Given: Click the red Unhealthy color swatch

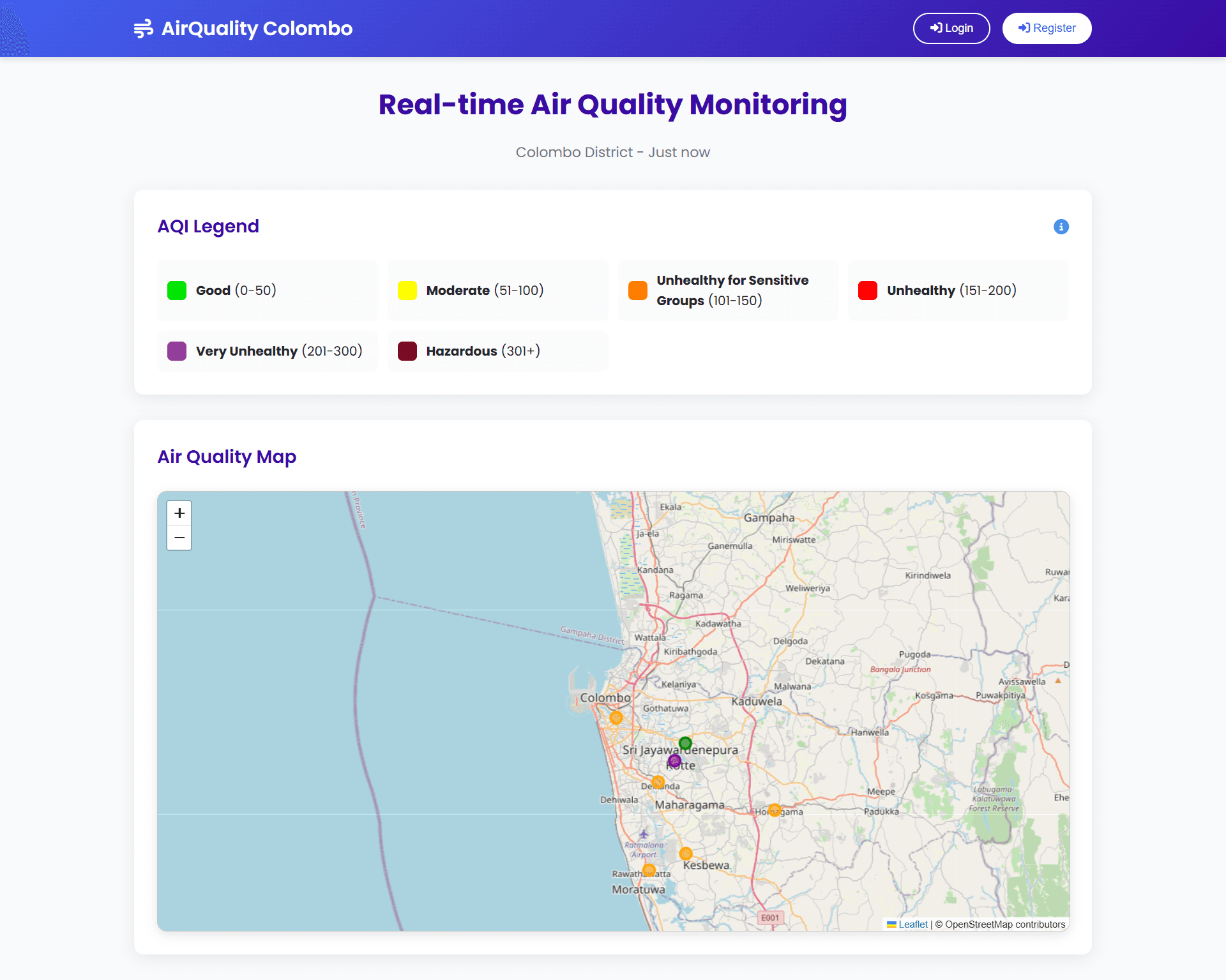Looking at the screenshot, I should (x=868, y=290).
